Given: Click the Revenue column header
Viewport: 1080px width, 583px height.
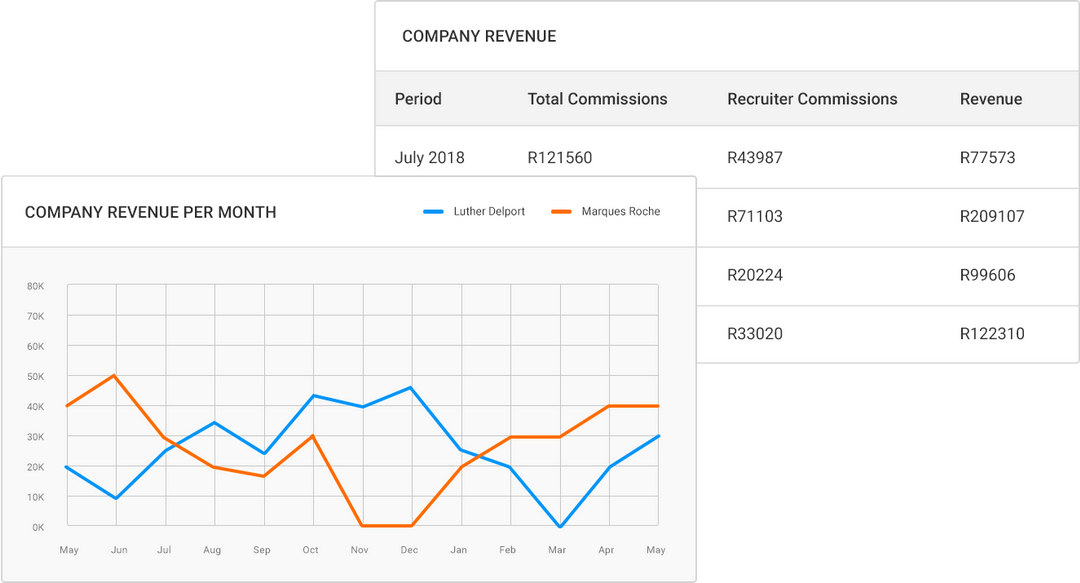Looking at the screenshot, I should point(991,99).
